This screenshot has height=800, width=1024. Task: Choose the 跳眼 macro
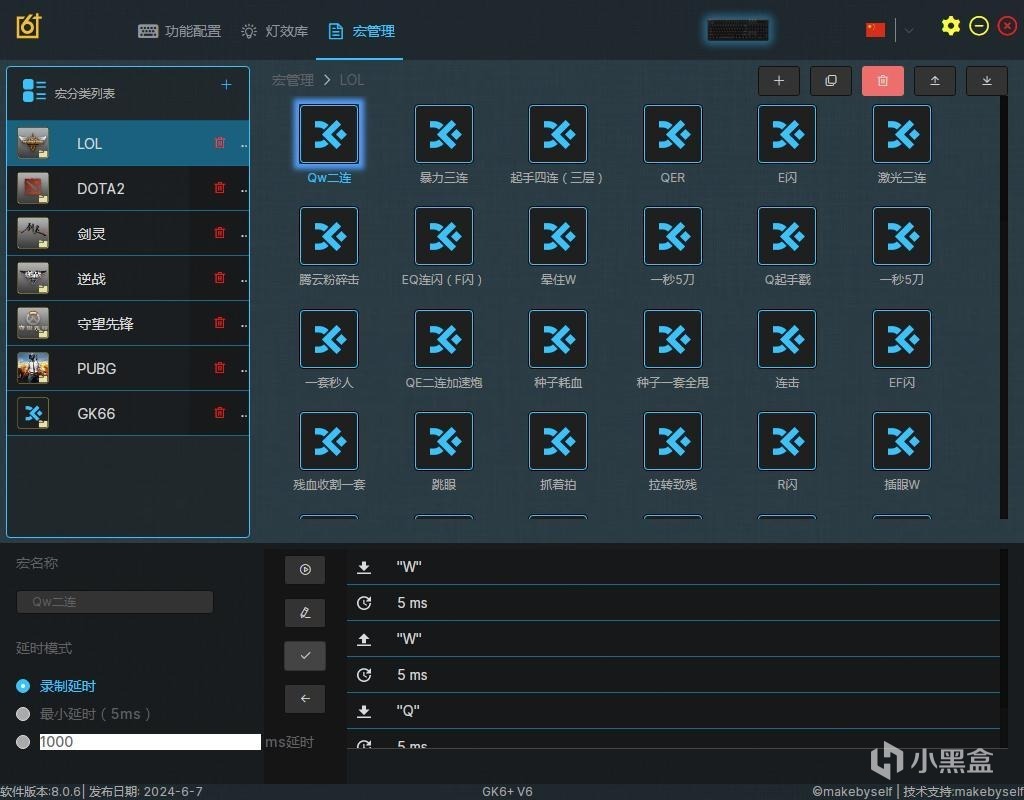443,441
